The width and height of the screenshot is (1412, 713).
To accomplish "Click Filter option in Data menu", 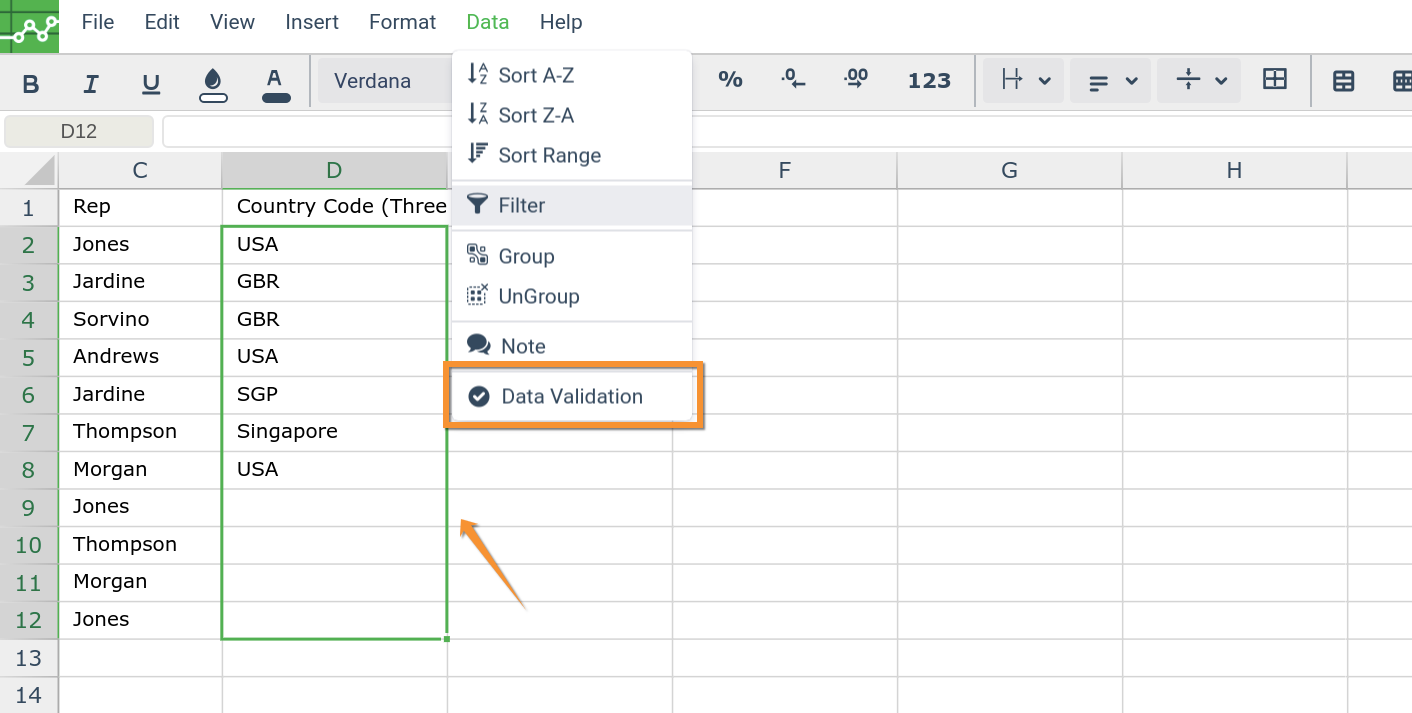I will [522, 206].
